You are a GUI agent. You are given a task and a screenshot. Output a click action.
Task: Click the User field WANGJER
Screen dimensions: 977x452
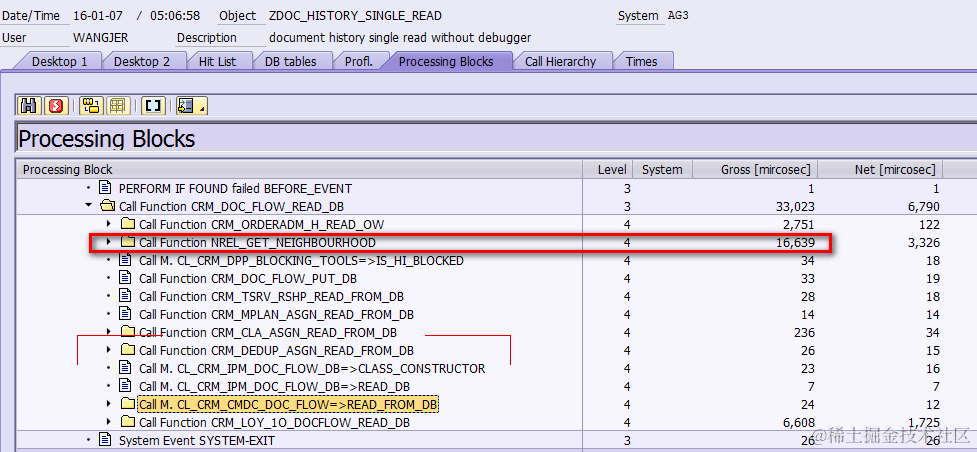[x=100, y=37]
